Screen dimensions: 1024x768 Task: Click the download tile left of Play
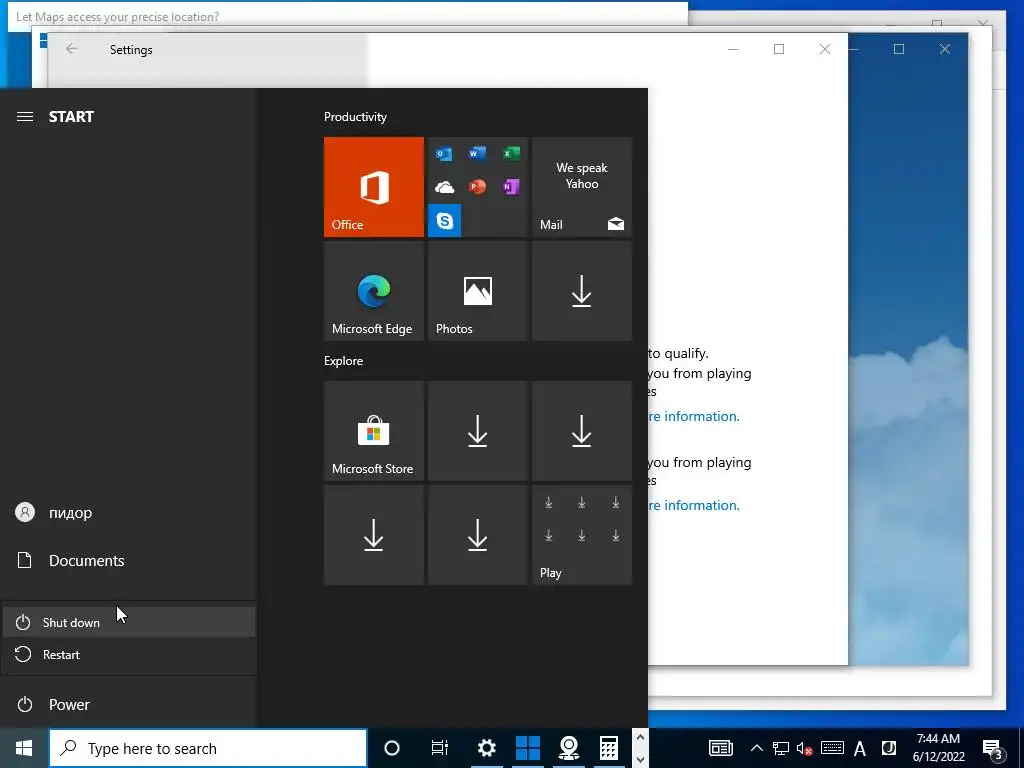477,535
